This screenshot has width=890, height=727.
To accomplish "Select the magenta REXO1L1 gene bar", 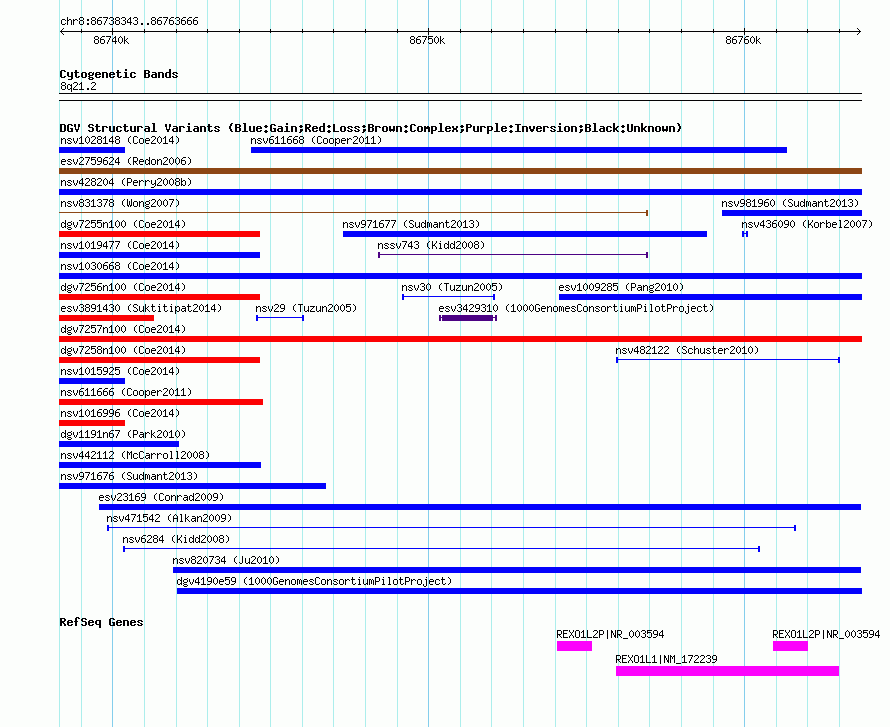I will pos(727,671).
